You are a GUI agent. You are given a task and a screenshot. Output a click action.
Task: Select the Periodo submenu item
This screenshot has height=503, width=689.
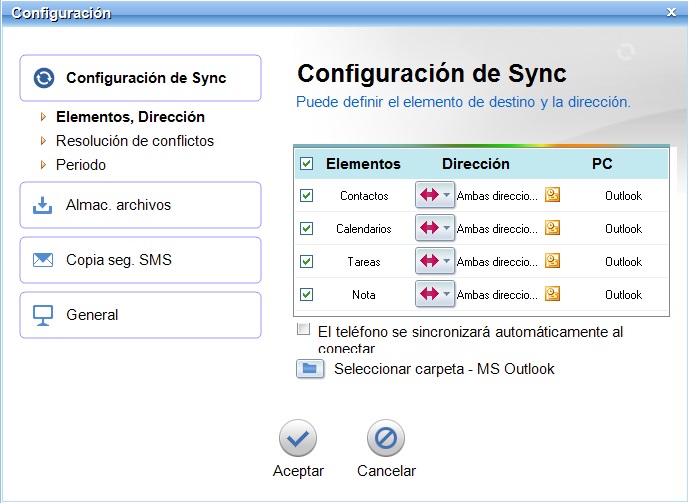pos(81,165)
